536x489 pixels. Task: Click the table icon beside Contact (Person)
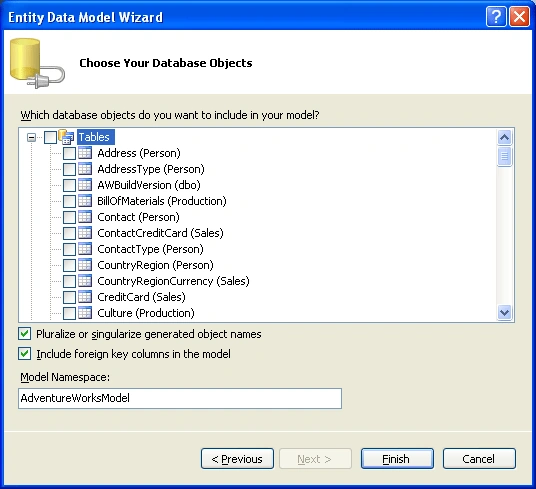[x=85, y=217]
